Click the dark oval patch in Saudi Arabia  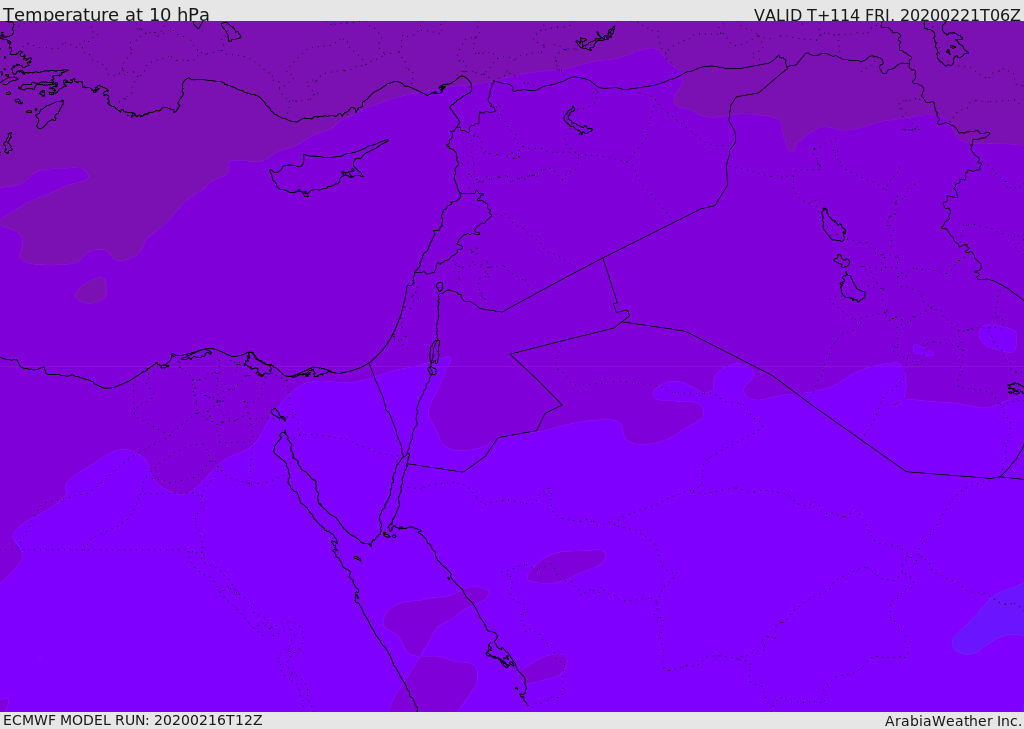pos(566,566)
